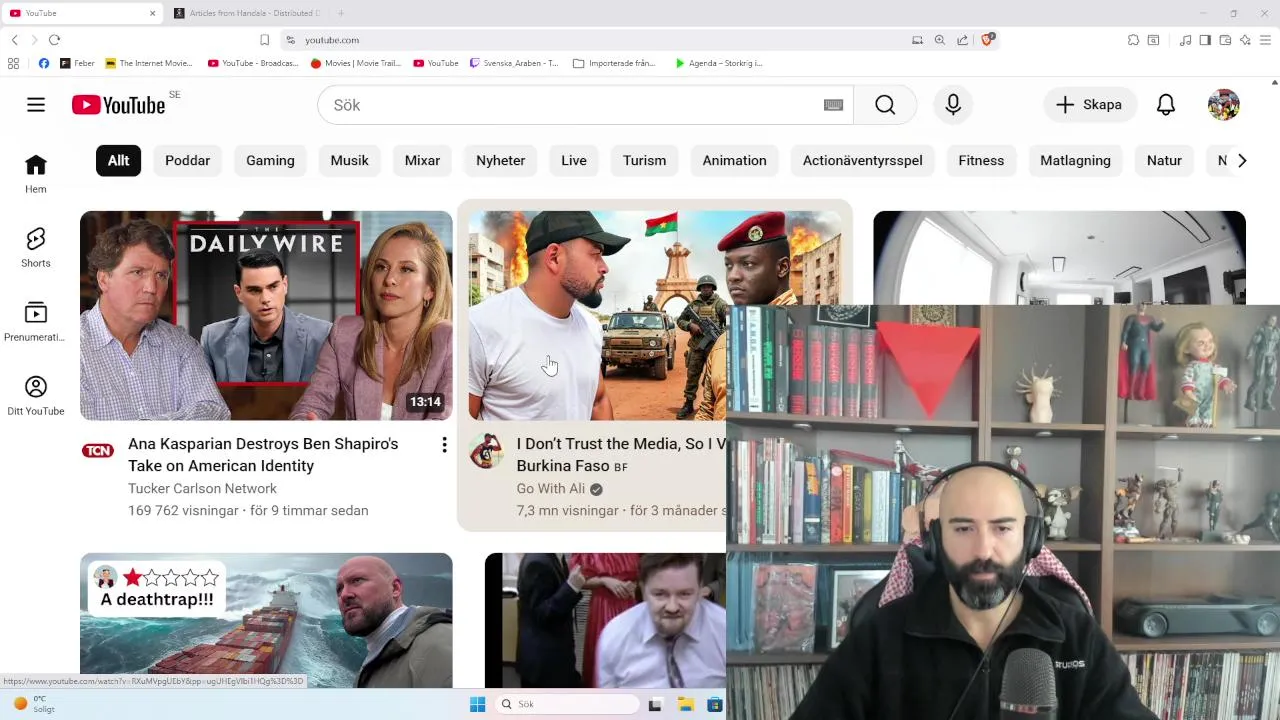
Task: Open the browser main menu
Action: [x=1265, y=40]
